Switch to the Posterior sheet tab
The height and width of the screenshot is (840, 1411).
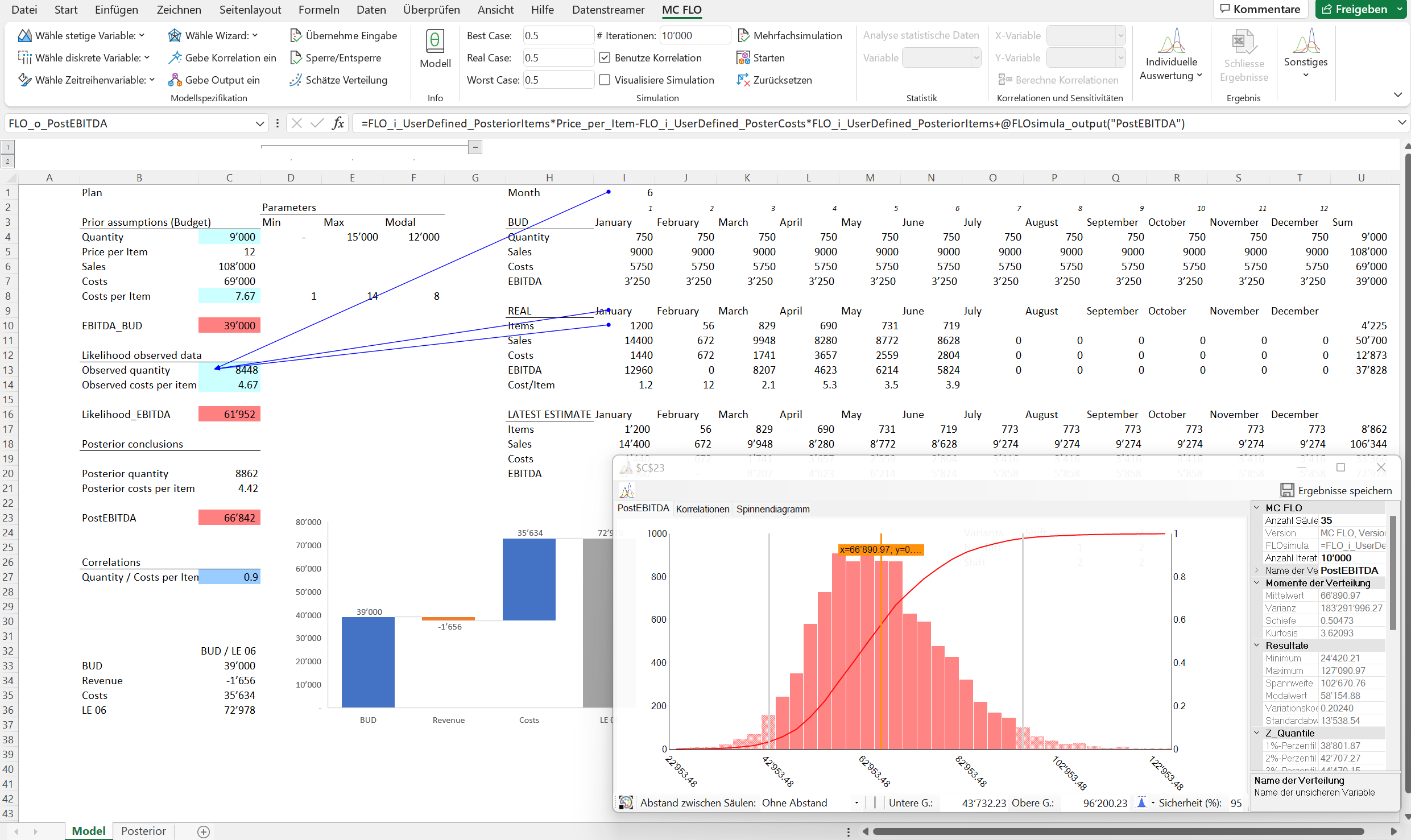tap(143, 831)
